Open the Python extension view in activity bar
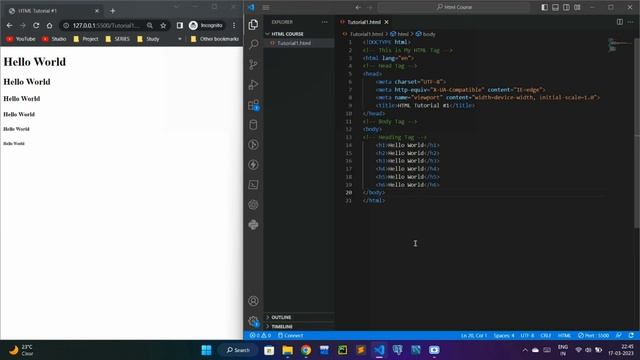 (x=253, y=224)
